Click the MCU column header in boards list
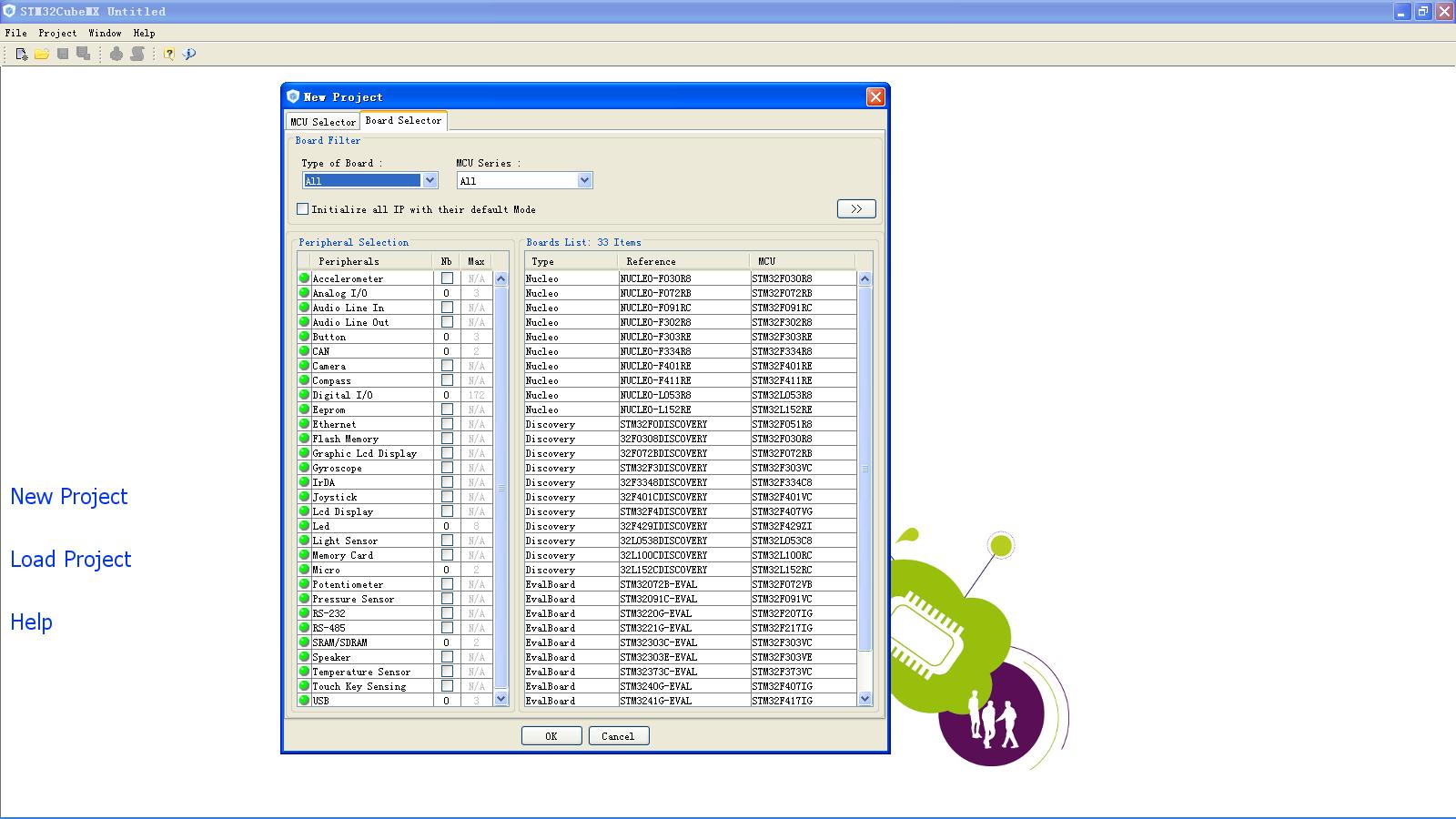This screenshot has width=1456, height=819. (x=804, y=261)
